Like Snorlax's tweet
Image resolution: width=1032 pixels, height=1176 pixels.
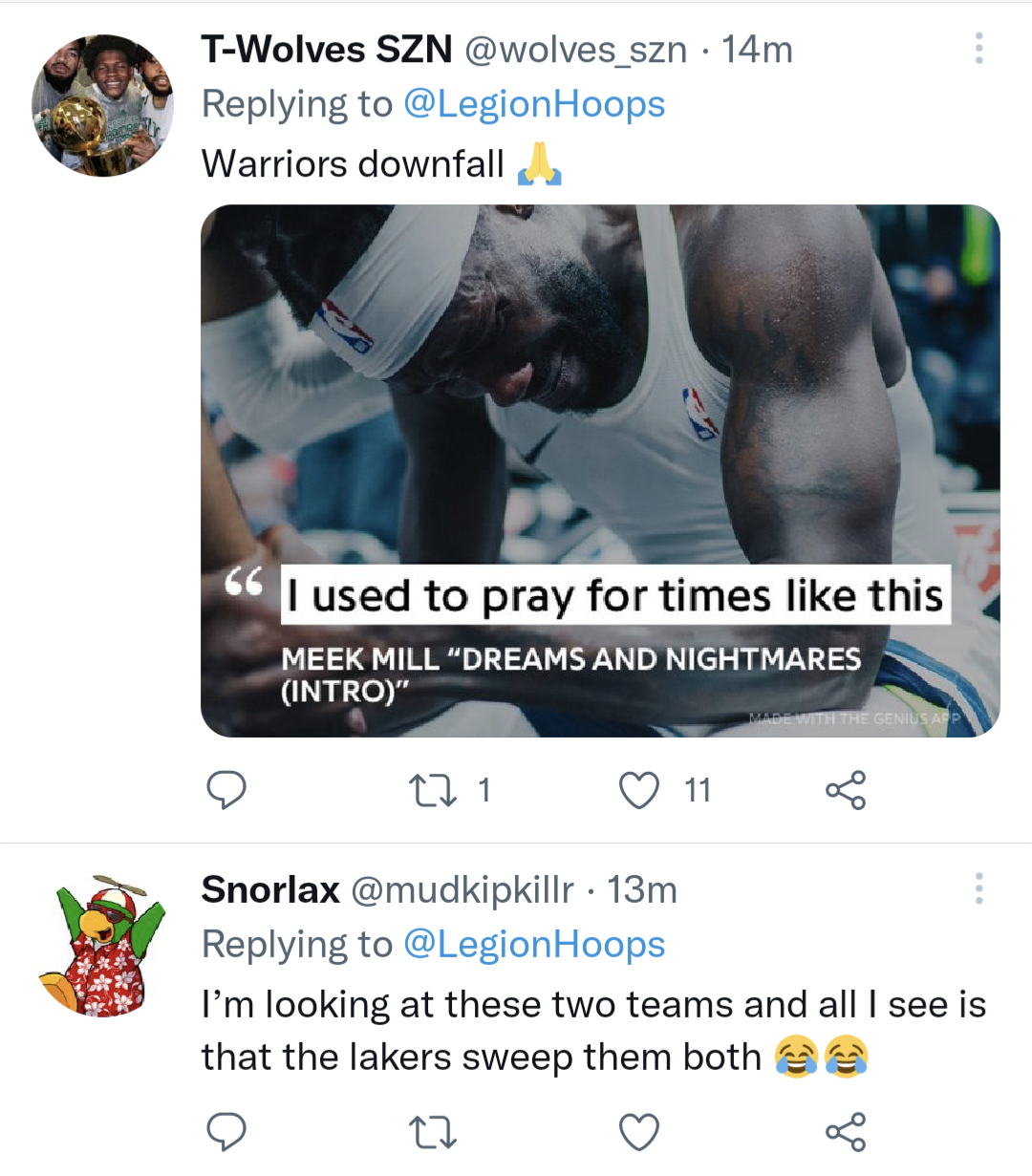click(x=639, y=1132)
